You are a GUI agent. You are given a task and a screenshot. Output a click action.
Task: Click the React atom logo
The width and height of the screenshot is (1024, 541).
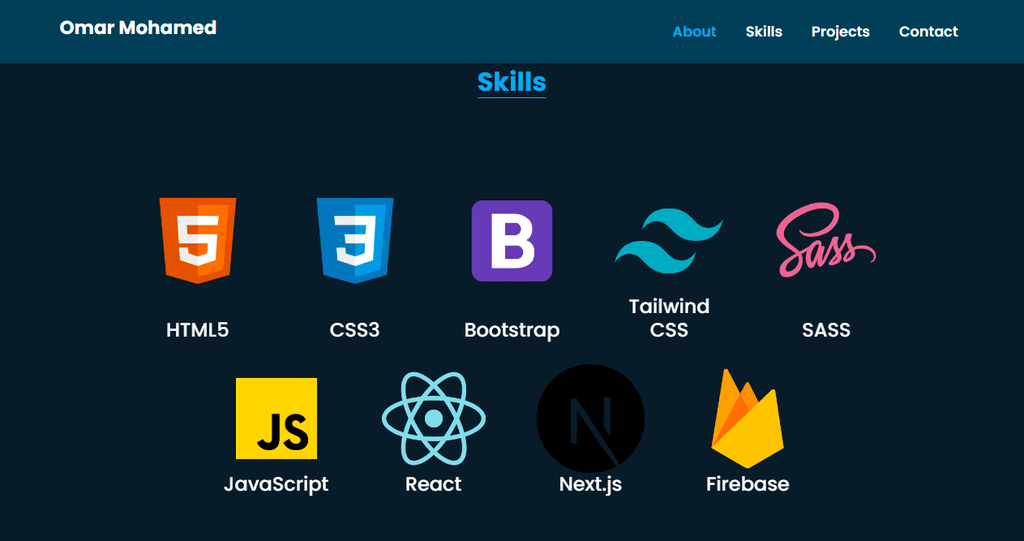point(434,418)
